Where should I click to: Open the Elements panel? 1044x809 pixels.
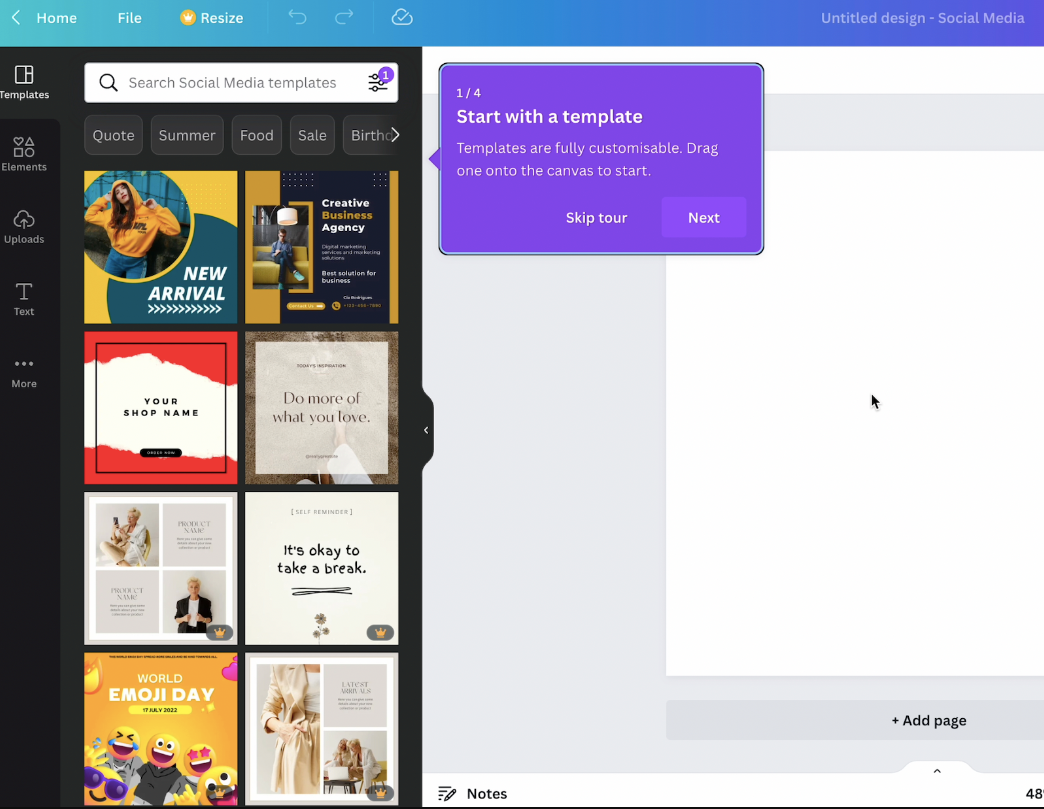pyautogui.click(x=24, y=153)
